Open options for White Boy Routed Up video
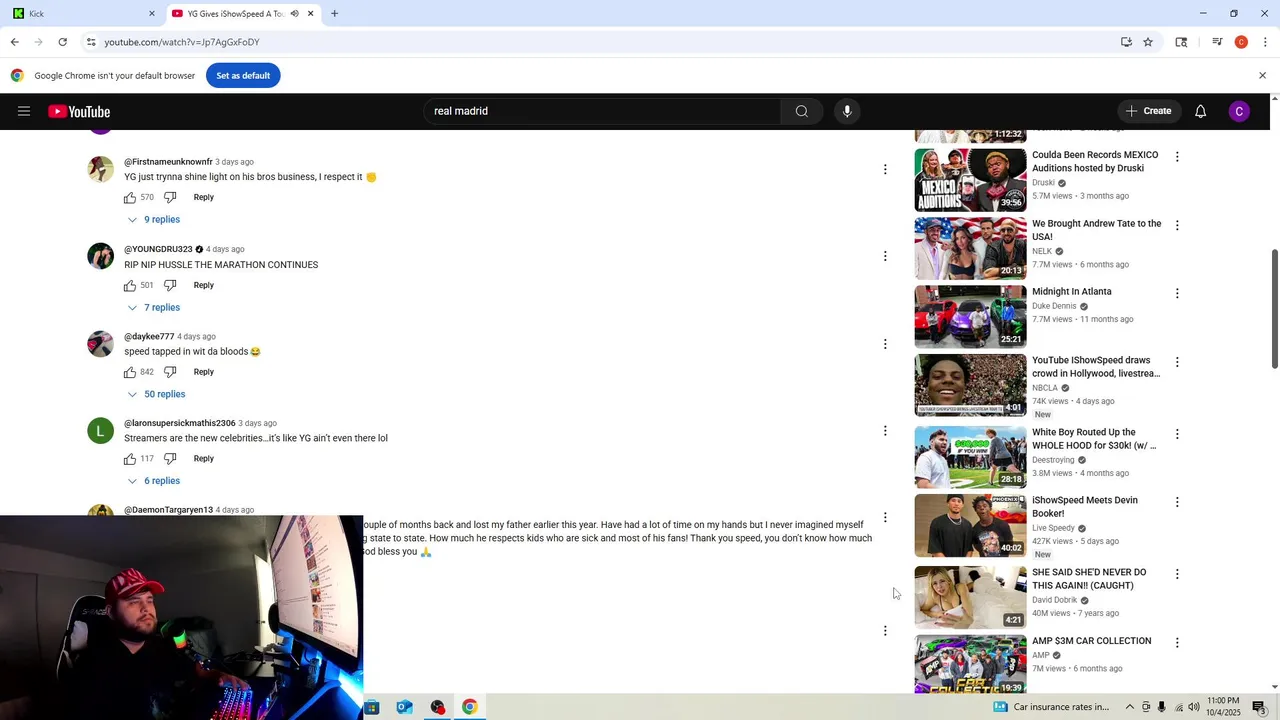The height and width of the screenshot is (720, 1280). click(1177, 434)
